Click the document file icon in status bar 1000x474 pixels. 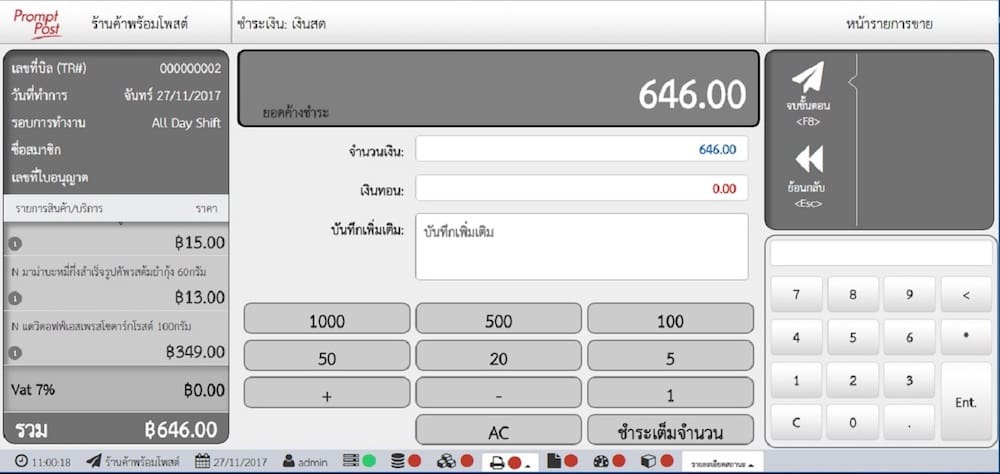pyautogui.click(x=554, y=461)
